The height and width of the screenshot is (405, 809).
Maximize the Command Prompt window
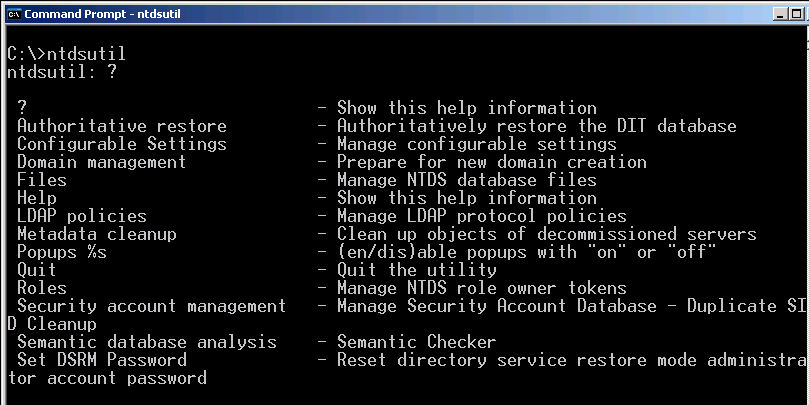click(x=798, y=13)
